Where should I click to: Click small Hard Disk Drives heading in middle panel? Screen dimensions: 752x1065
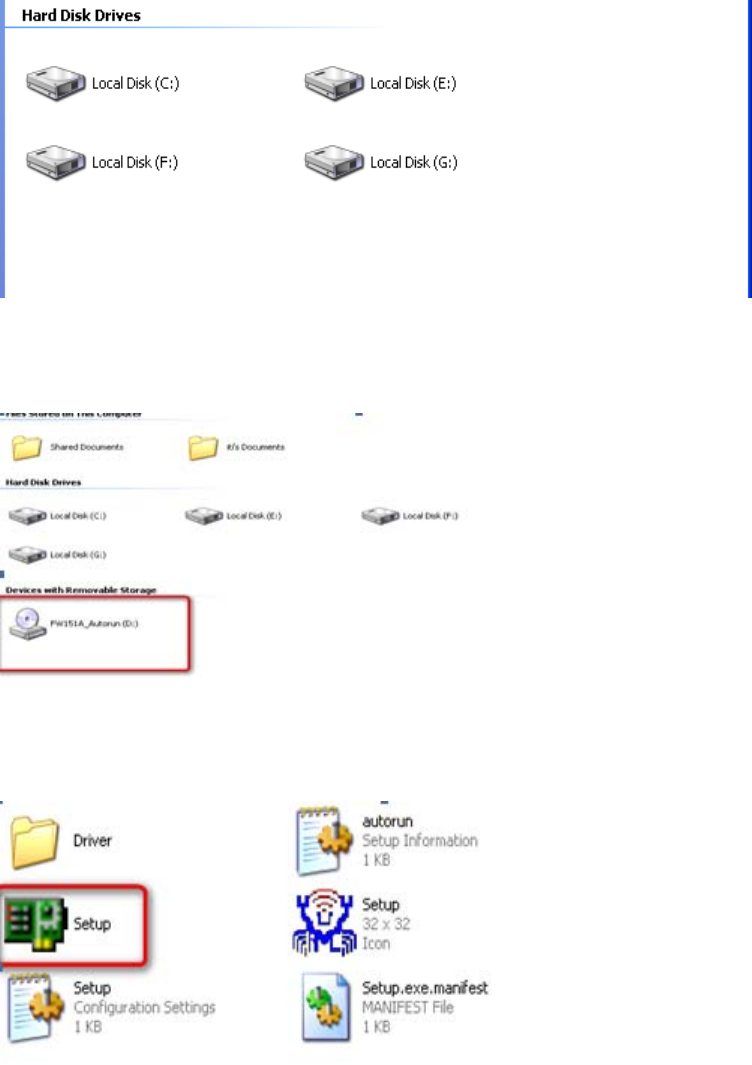click(43, 482)
